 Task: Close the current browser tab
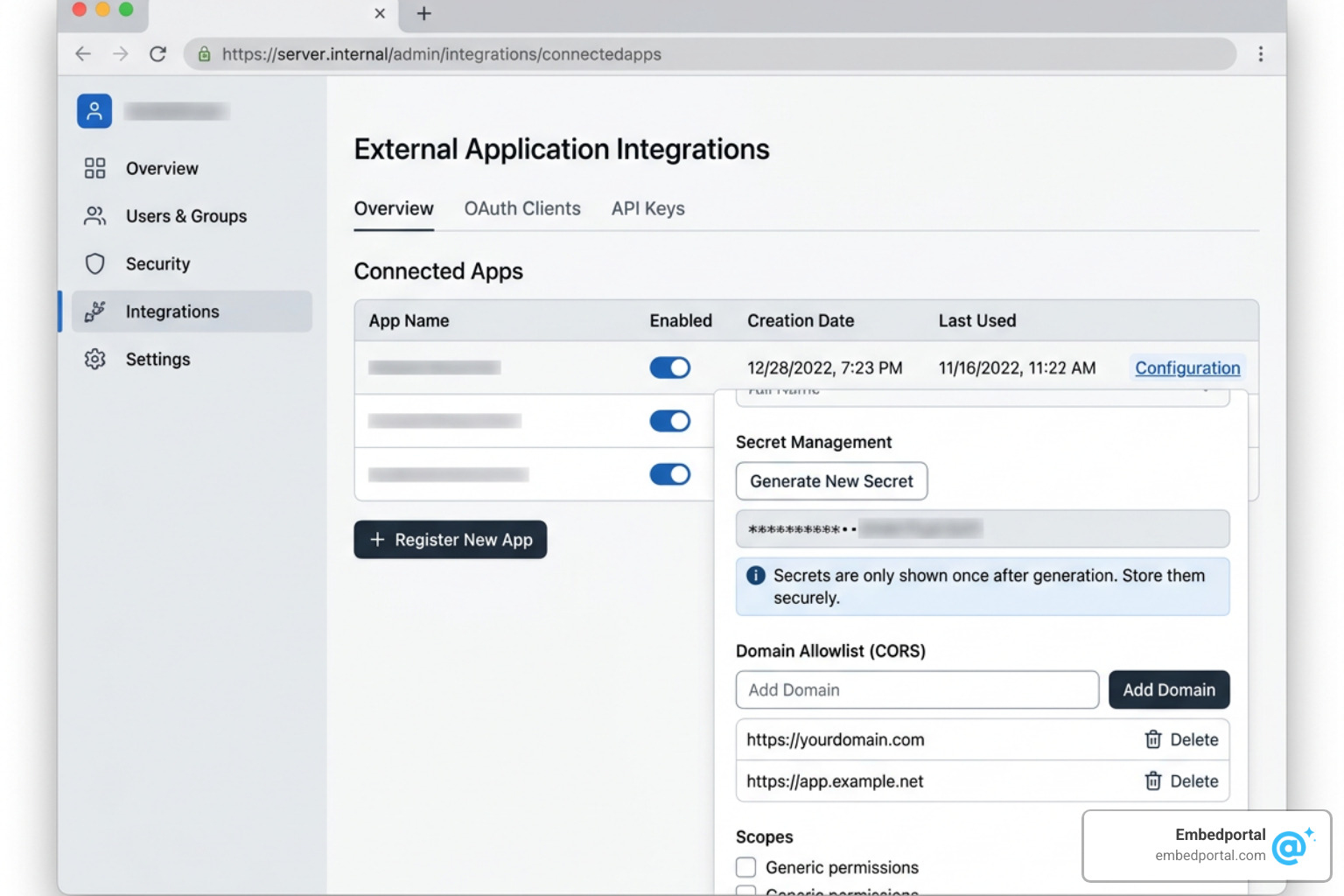pyautogui.click(x=380, y=13)
